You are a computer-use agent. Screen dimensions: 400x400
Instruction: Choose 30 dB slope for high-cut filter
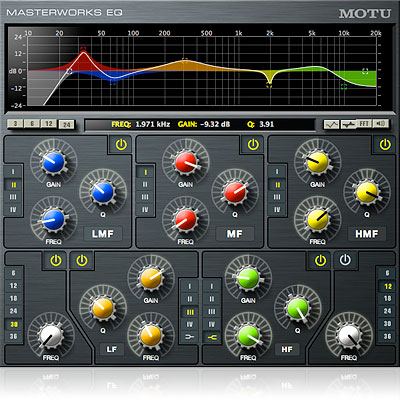pos(387,324)
